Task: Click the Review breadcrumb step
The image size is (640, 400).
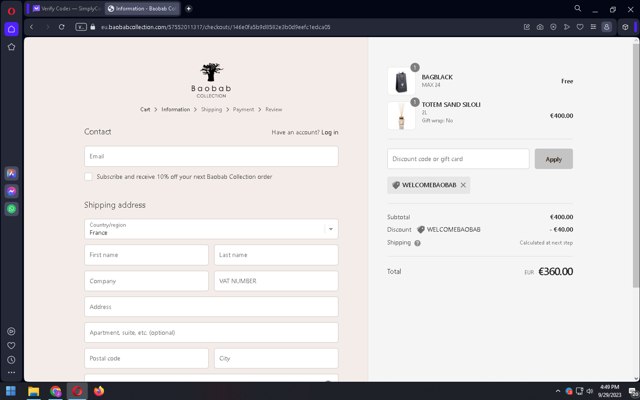Action: click(273, 109)
